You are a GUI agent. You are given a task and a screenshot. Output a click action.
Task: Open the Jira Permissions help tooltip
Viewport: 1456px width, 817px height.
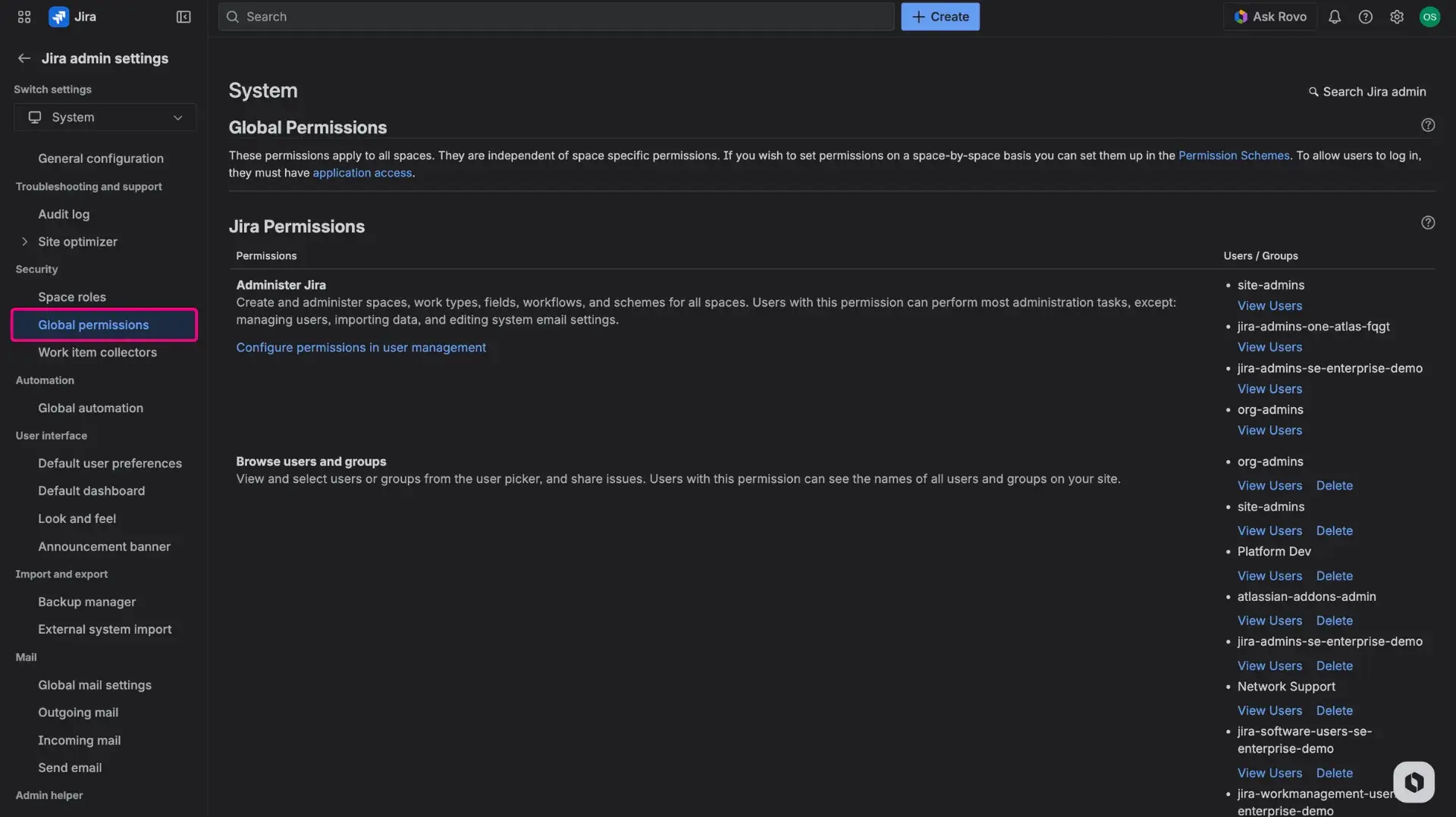point(1429,222)
